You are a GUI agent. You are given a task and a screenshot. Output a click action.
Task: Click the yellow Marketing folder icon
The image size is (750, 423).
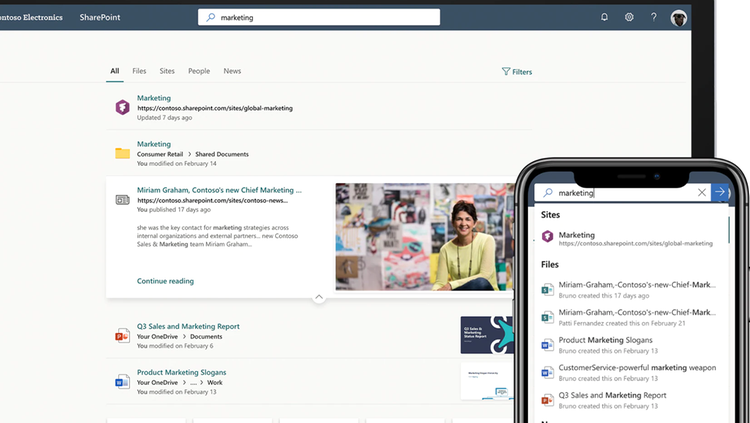click(x=122, y=153)
